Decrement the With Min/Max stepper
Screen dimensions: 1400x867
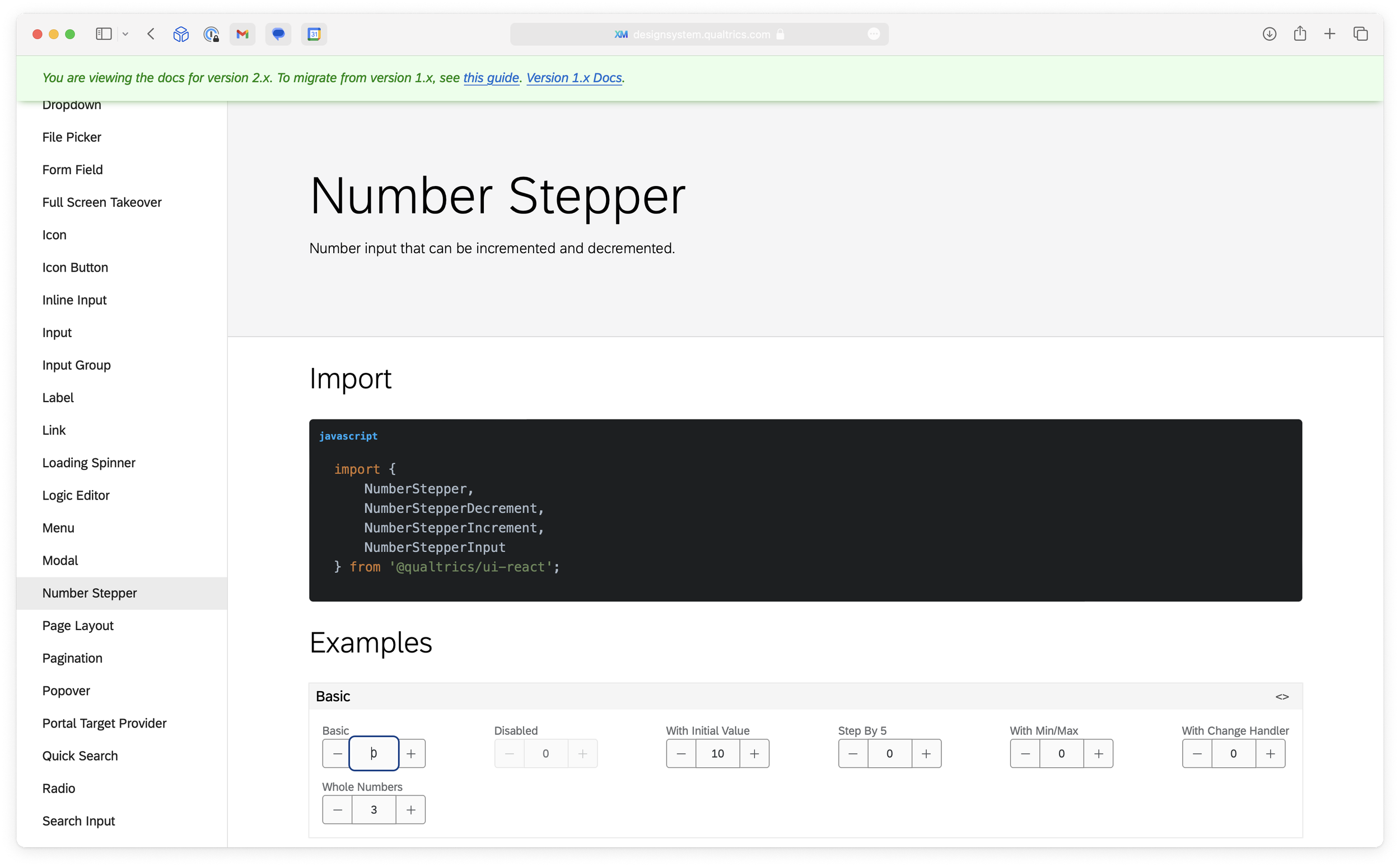1025,753
